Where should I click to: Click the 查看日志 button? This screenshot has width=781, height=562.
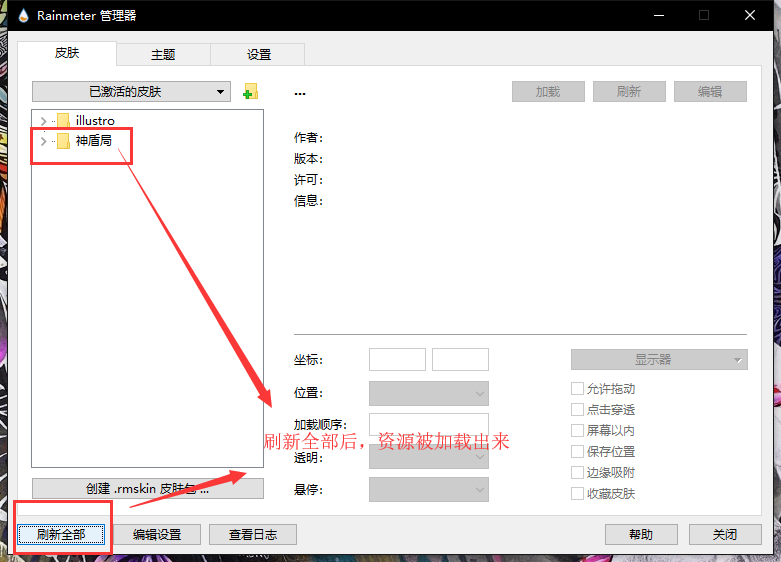(x=253, y=535)
